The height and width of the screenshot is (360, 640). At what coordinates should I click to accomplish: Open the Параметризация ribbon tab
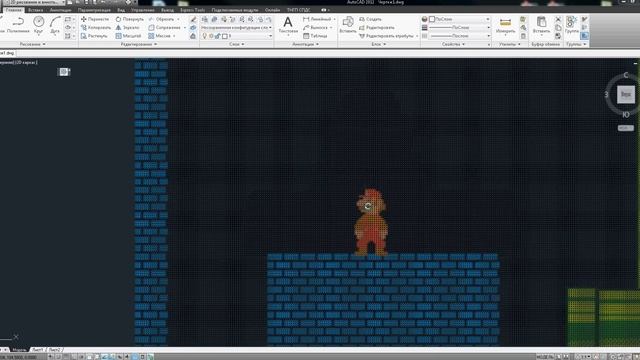point(94,10)
